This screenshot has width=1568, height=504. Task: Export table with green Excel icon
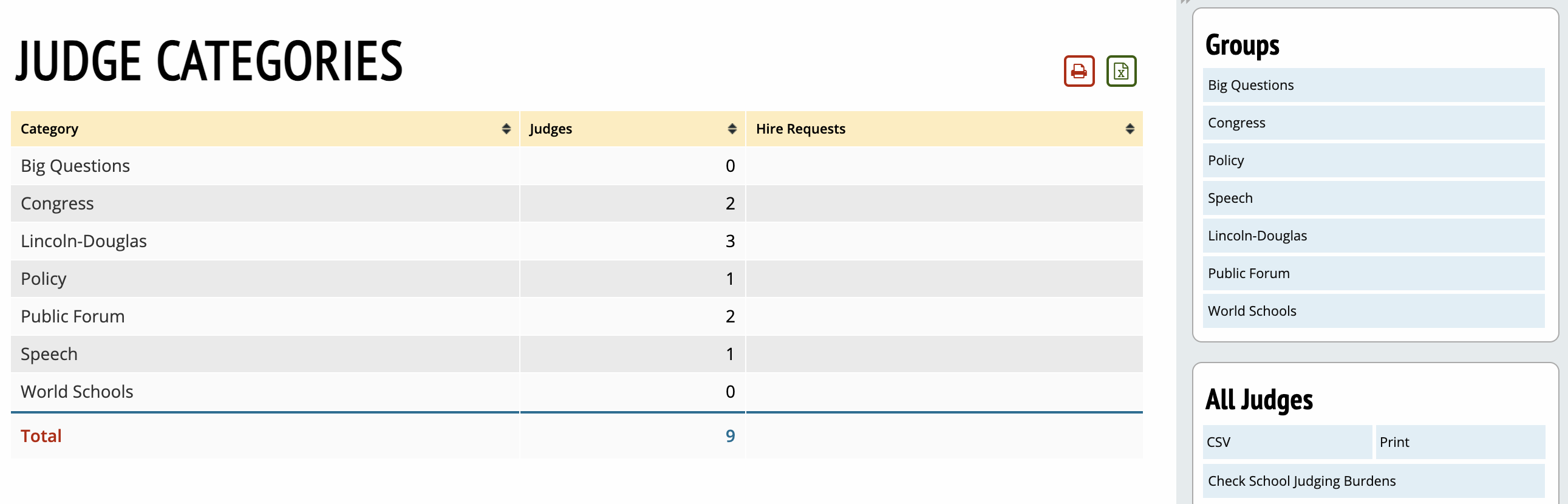1120,71
